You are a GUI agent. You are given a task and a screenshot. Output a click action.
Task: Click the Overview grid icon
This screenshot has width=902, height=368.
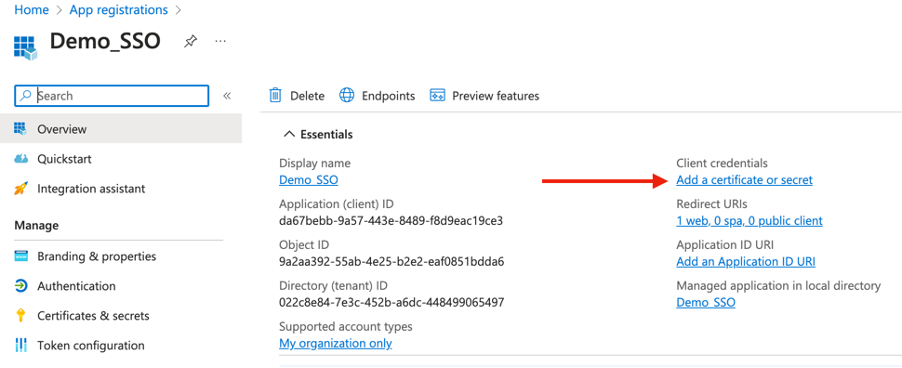pyautogui.click(x=21, y=129)
